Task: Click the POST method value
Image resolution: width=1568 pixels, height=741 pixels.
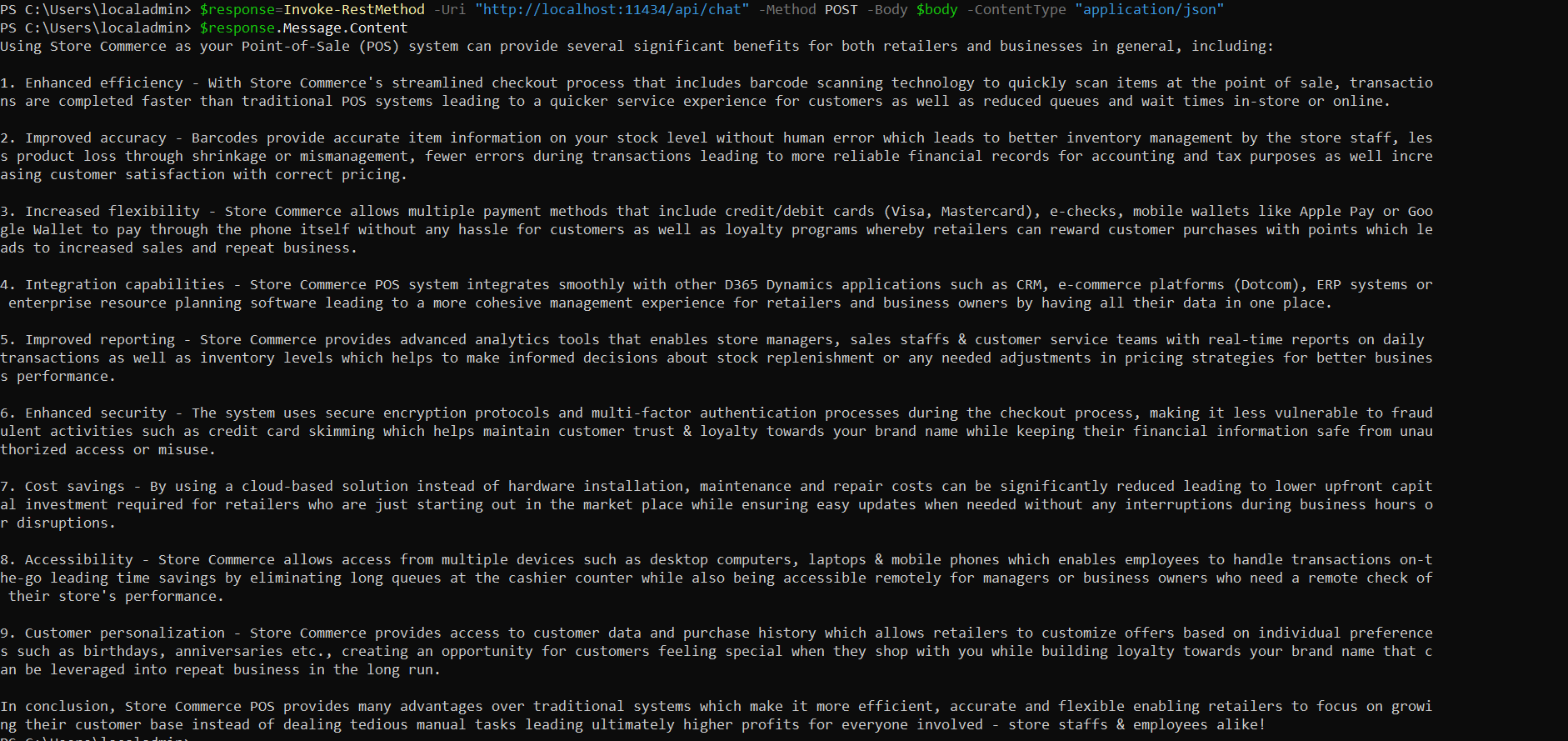Action: (841, 10)
